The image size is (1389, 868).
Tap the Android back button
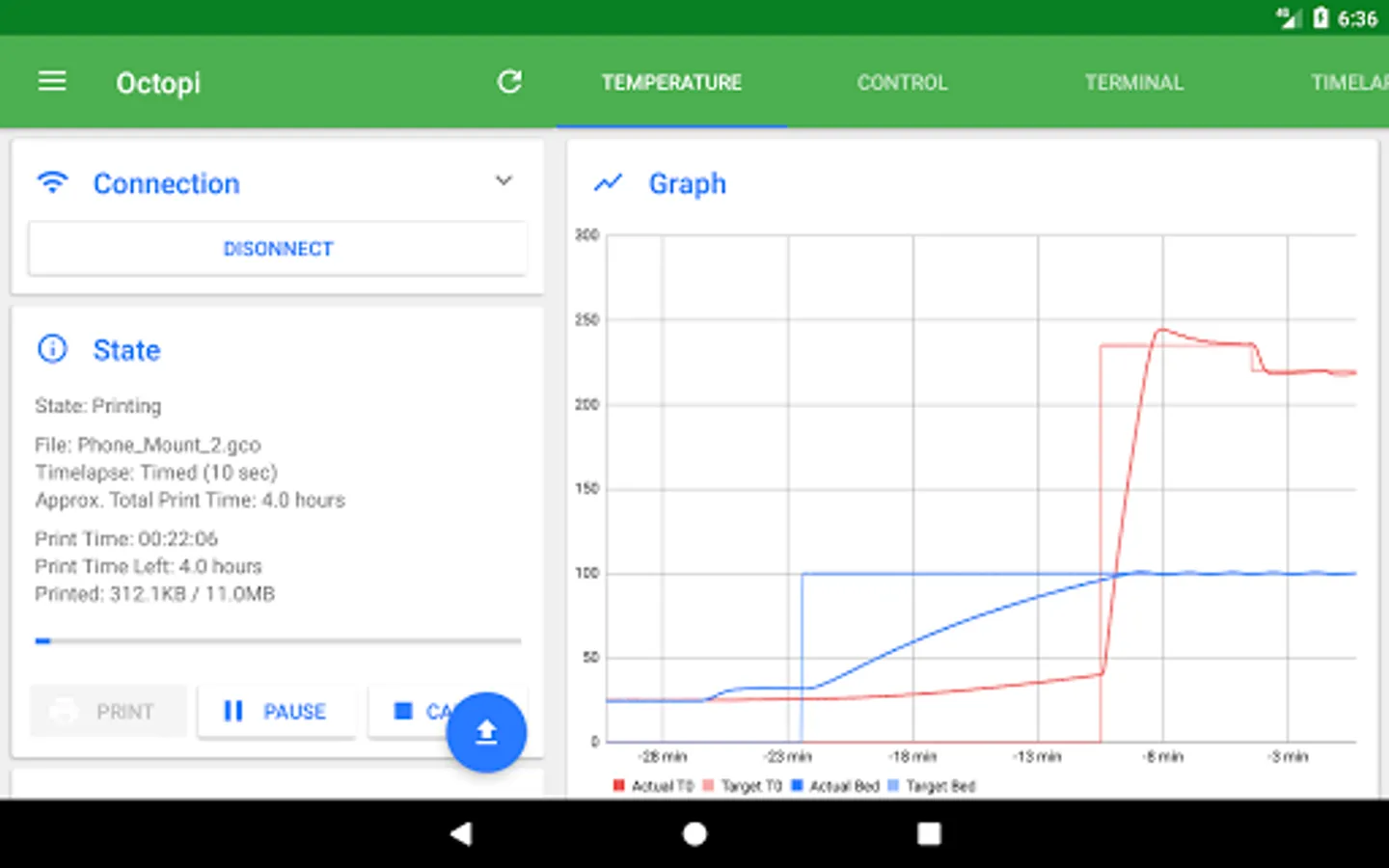(x=461, y=833)
